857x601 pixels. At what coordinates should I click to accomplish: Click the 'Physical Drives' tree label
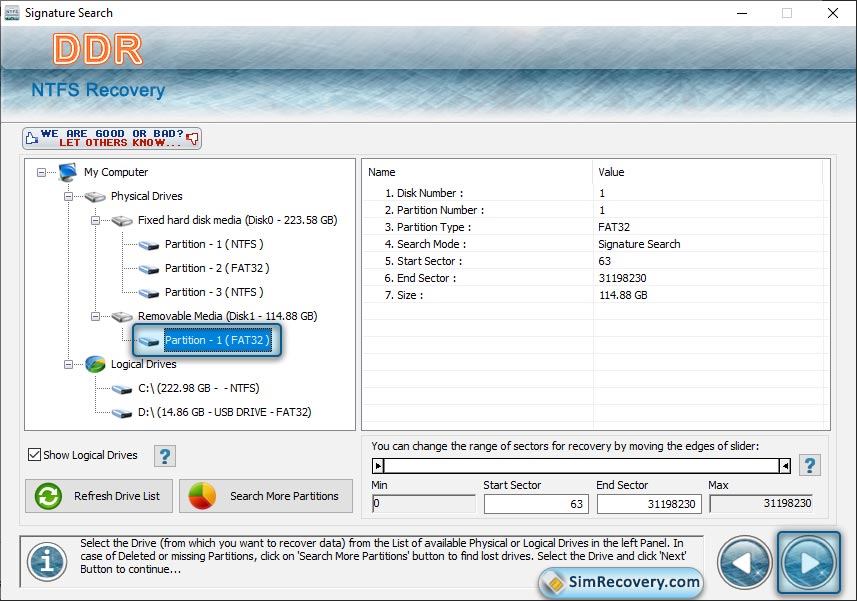tap(146, 196)
